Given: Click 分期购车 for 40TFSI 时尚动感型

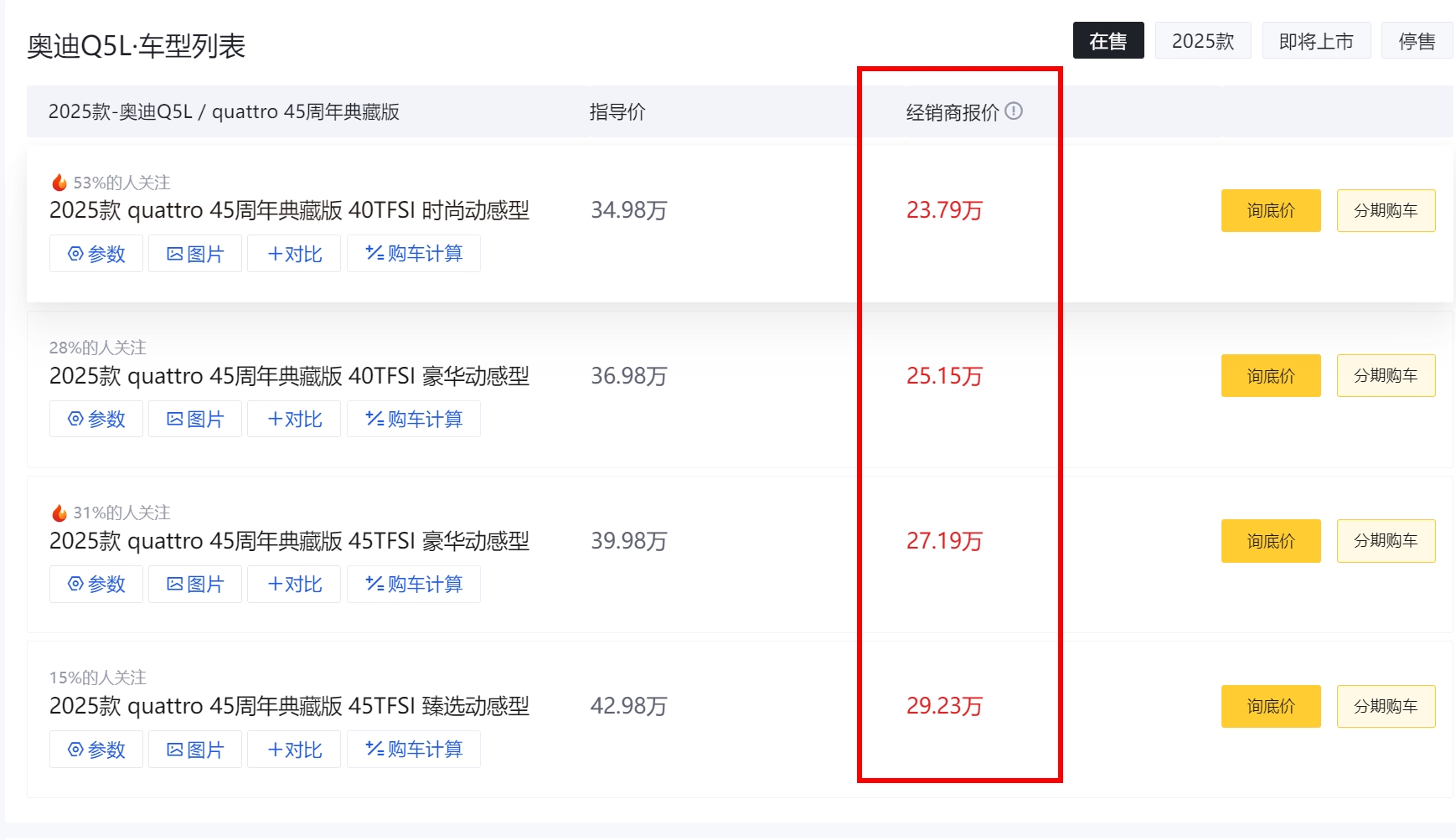Looking at the screenshot, I should point(1386,210).
